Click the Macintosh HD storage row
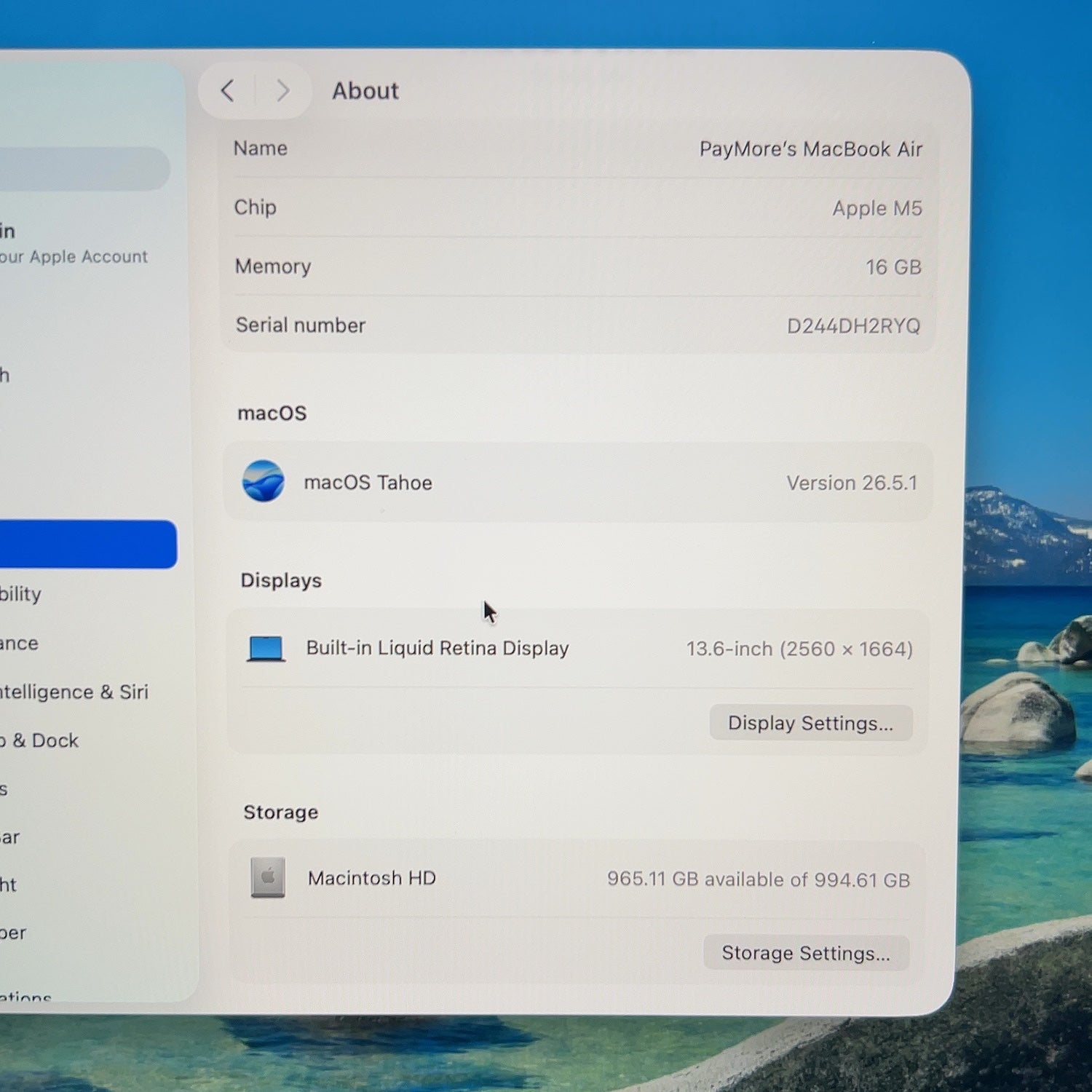1092x1092 pixels. tap(577, 878)
